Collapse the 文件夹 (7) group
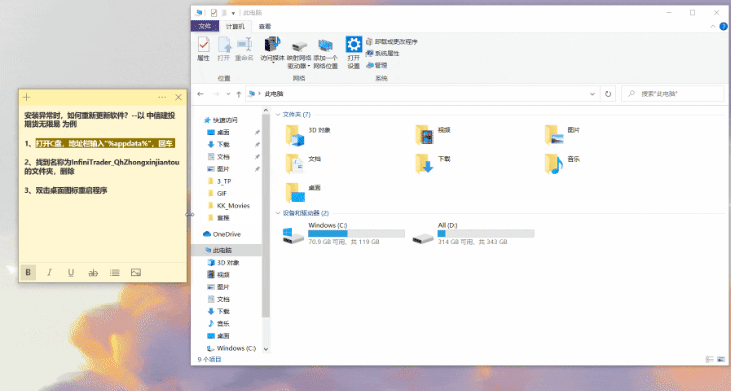The image size is (731, 391). pos(278,114)
